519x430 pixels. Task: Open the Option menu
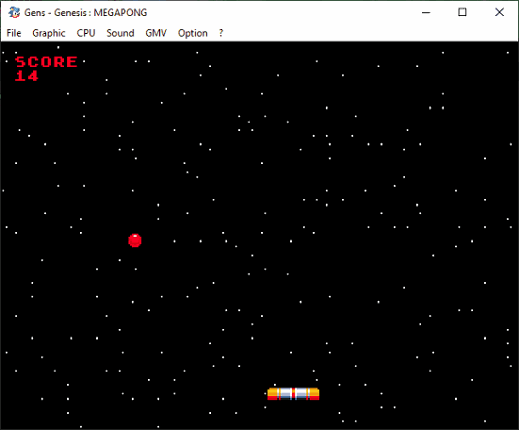193,33
